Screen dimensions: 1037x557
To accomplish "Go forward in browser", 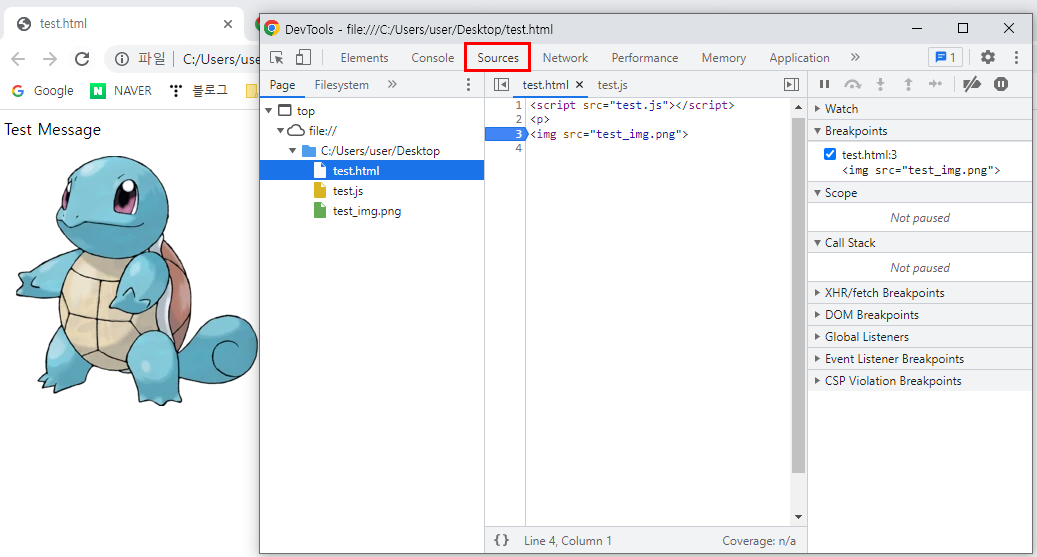I will 50,59.
